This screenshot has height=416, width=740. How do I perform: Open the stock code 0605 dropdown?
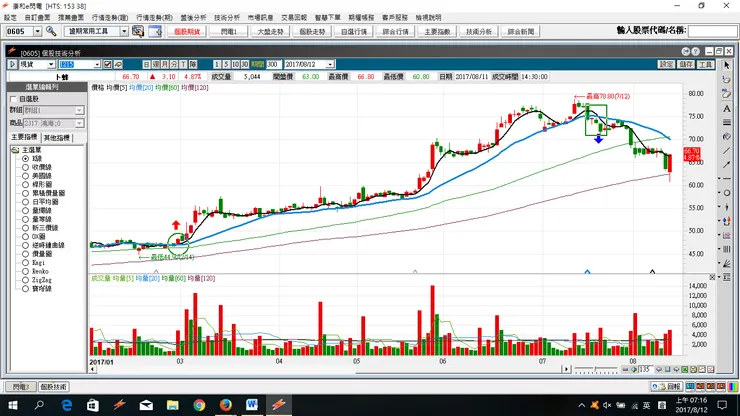(x=37, y=31)
